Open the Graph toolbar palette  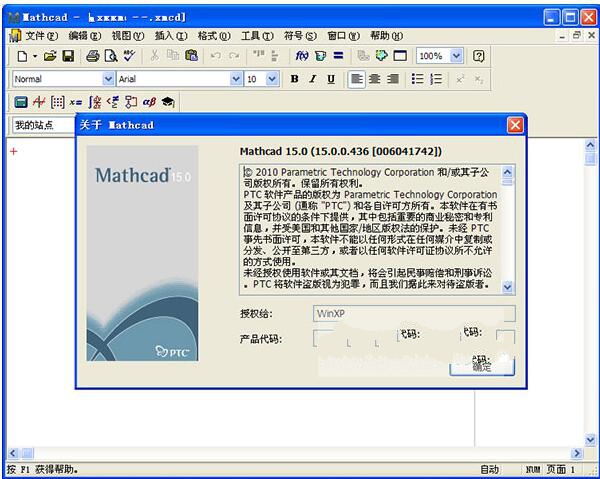point(39,102)
